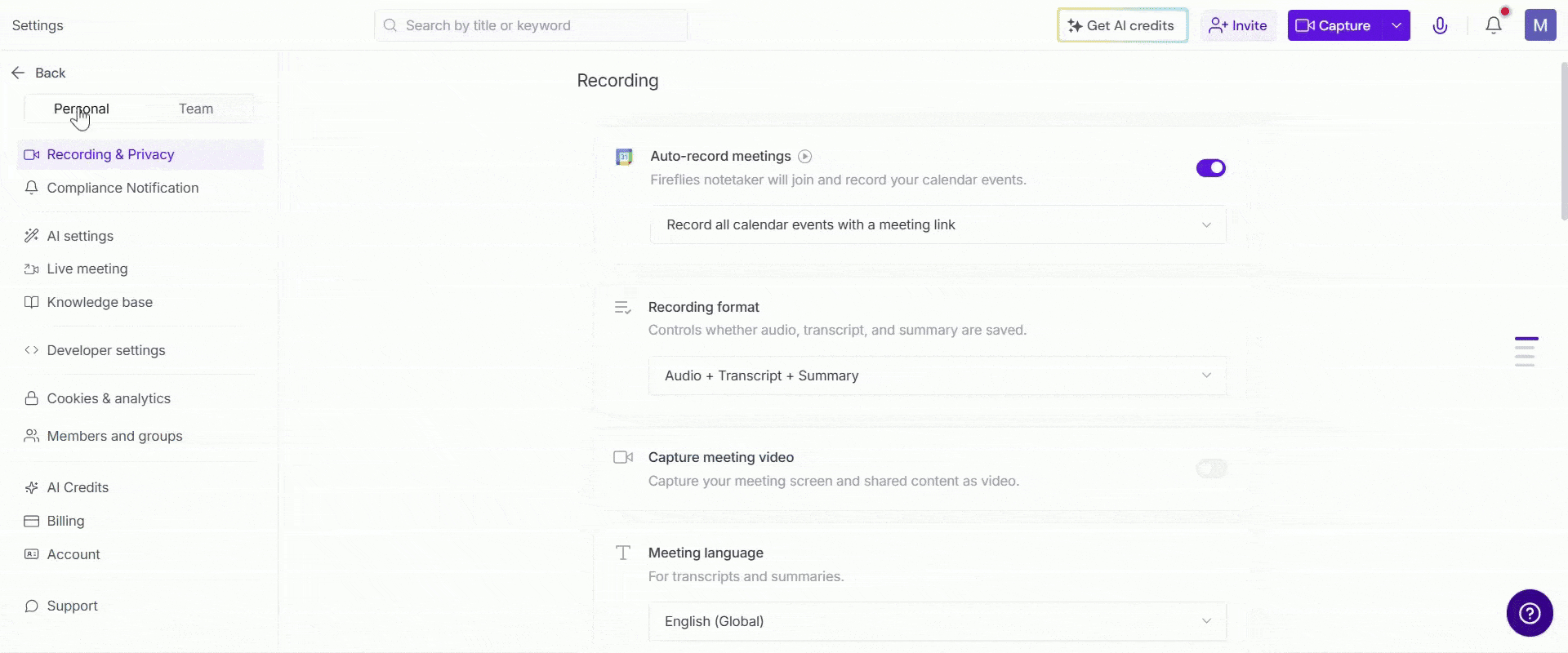Turn off Auto-record meetings toggle
The image size is (1568, 653).
tap(1210, 168)
